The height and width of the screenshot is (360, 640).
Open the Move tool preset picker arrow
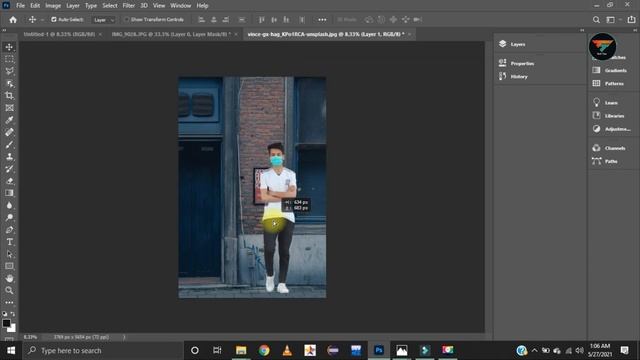42,20
